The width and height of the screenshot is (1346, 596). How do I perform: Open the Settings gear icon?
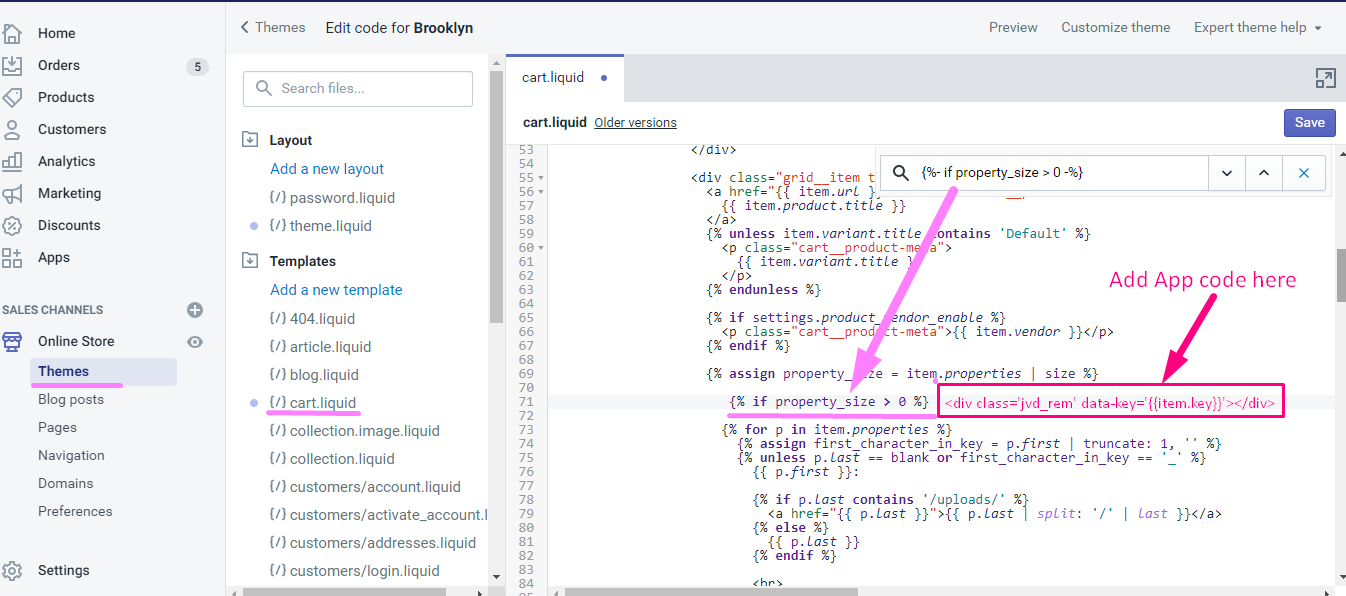click(12, 571)
